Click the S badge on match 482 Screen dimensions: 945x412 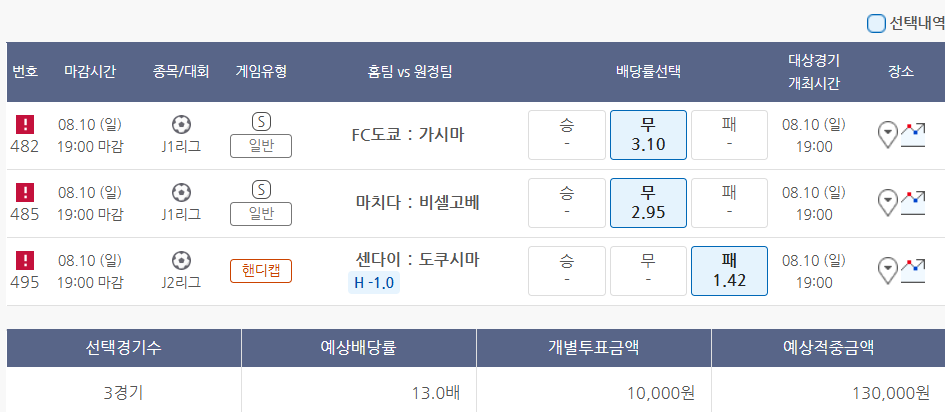point(261,122)
